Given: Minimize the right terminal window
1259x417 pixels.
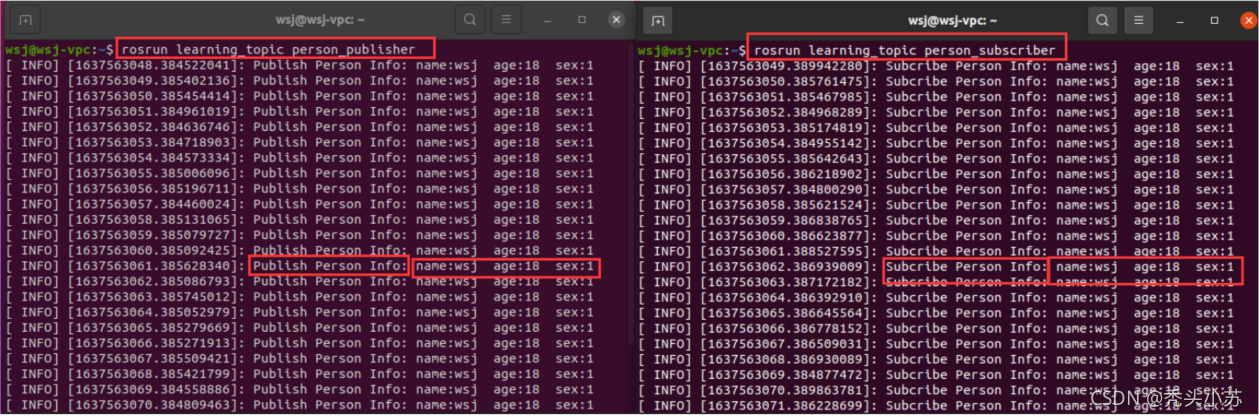Looking at the screenshot, I should (1180, 19).
